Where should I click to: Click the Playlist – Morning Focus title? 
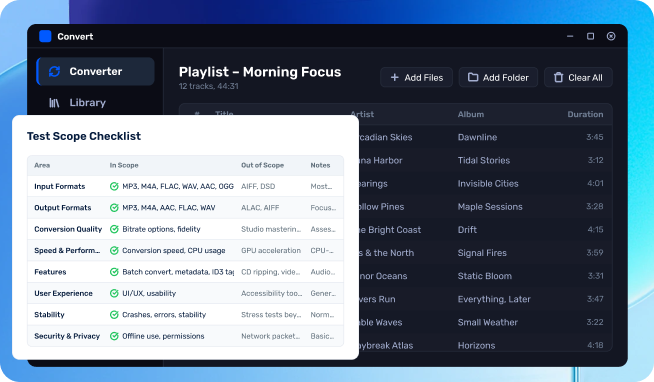point(260,72)
